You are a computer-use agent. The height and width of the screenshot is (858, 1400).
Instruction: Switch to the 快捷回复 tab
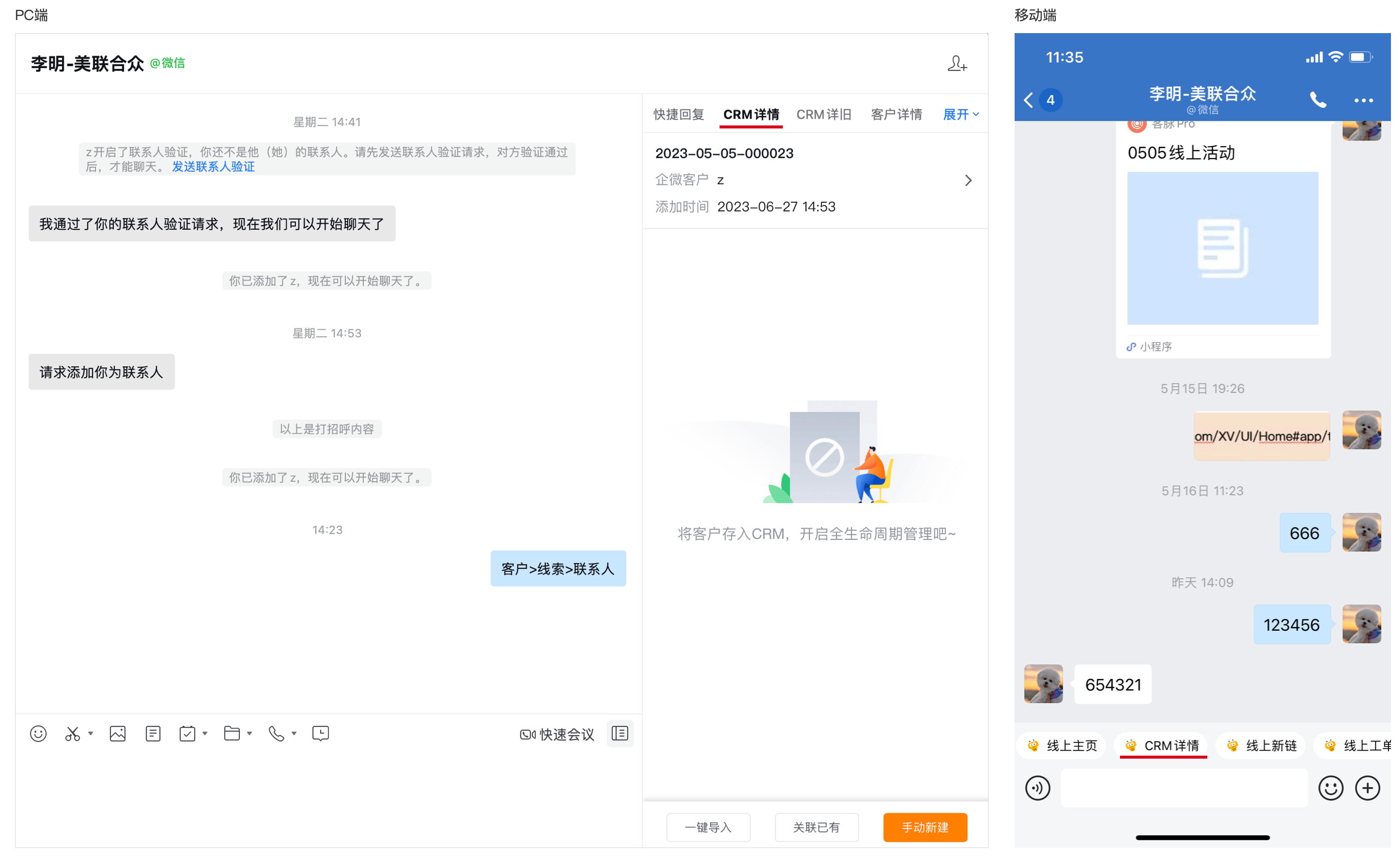(678, 115)
